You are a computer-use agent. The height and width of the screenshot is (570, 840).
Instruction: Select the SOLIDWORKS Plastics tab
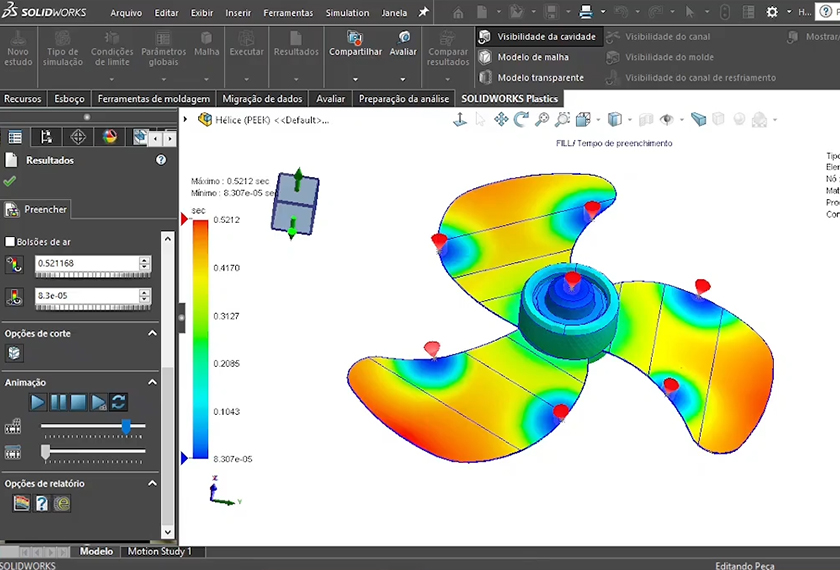point(509,99)
